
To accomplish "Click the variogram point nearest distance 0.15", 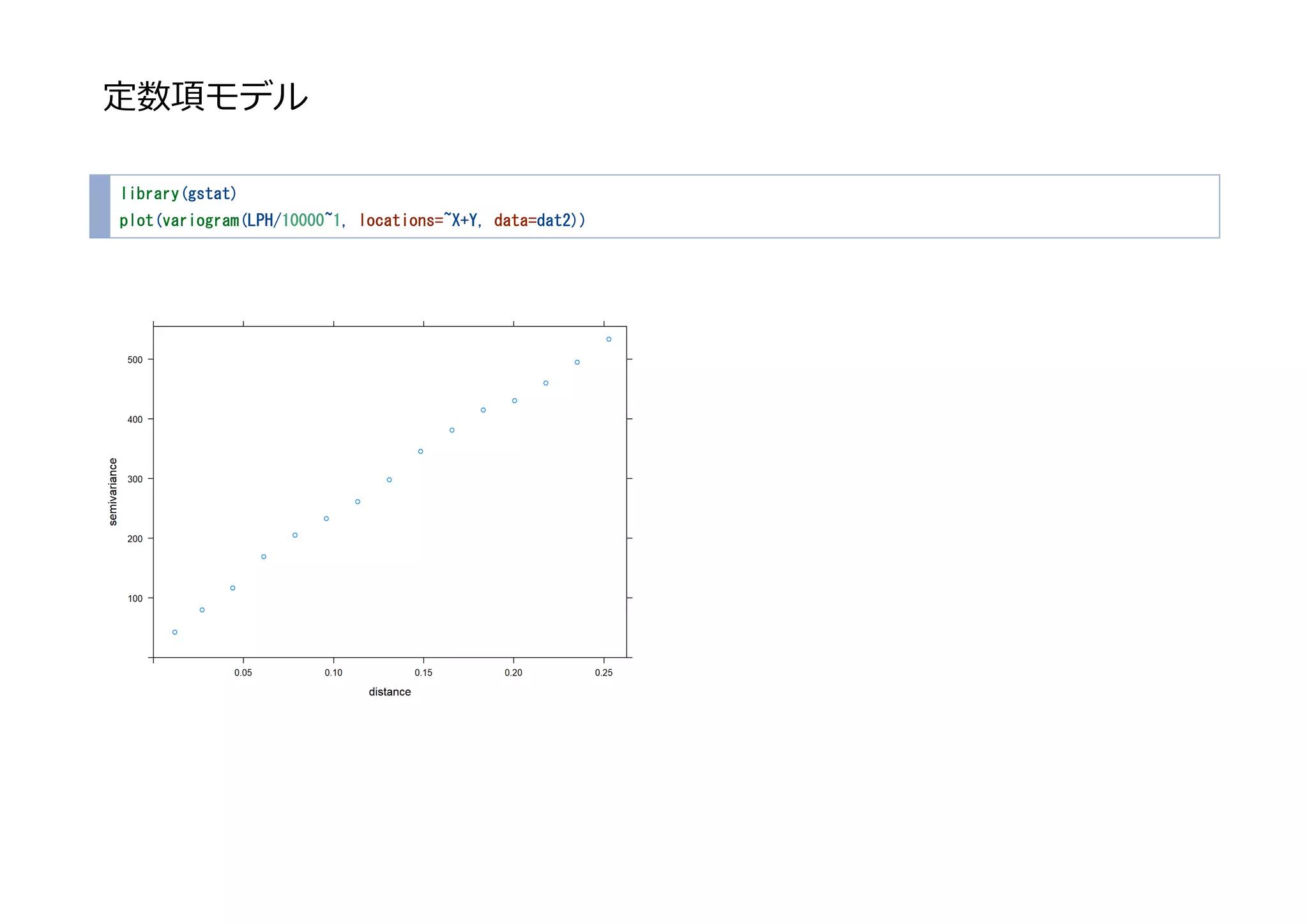I will pyautogui.click(x=420, y=451).
